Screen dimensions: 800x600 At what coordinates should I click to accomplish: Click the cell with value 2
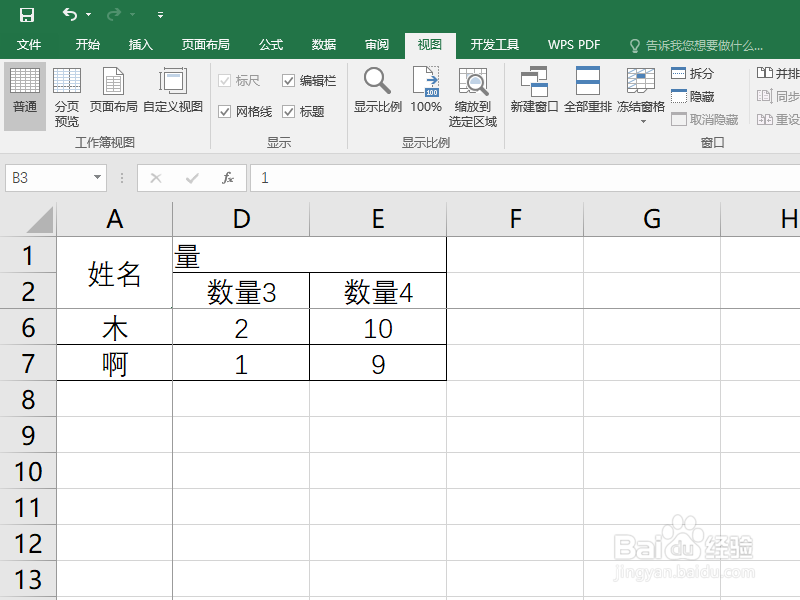(x=241, y=327)
